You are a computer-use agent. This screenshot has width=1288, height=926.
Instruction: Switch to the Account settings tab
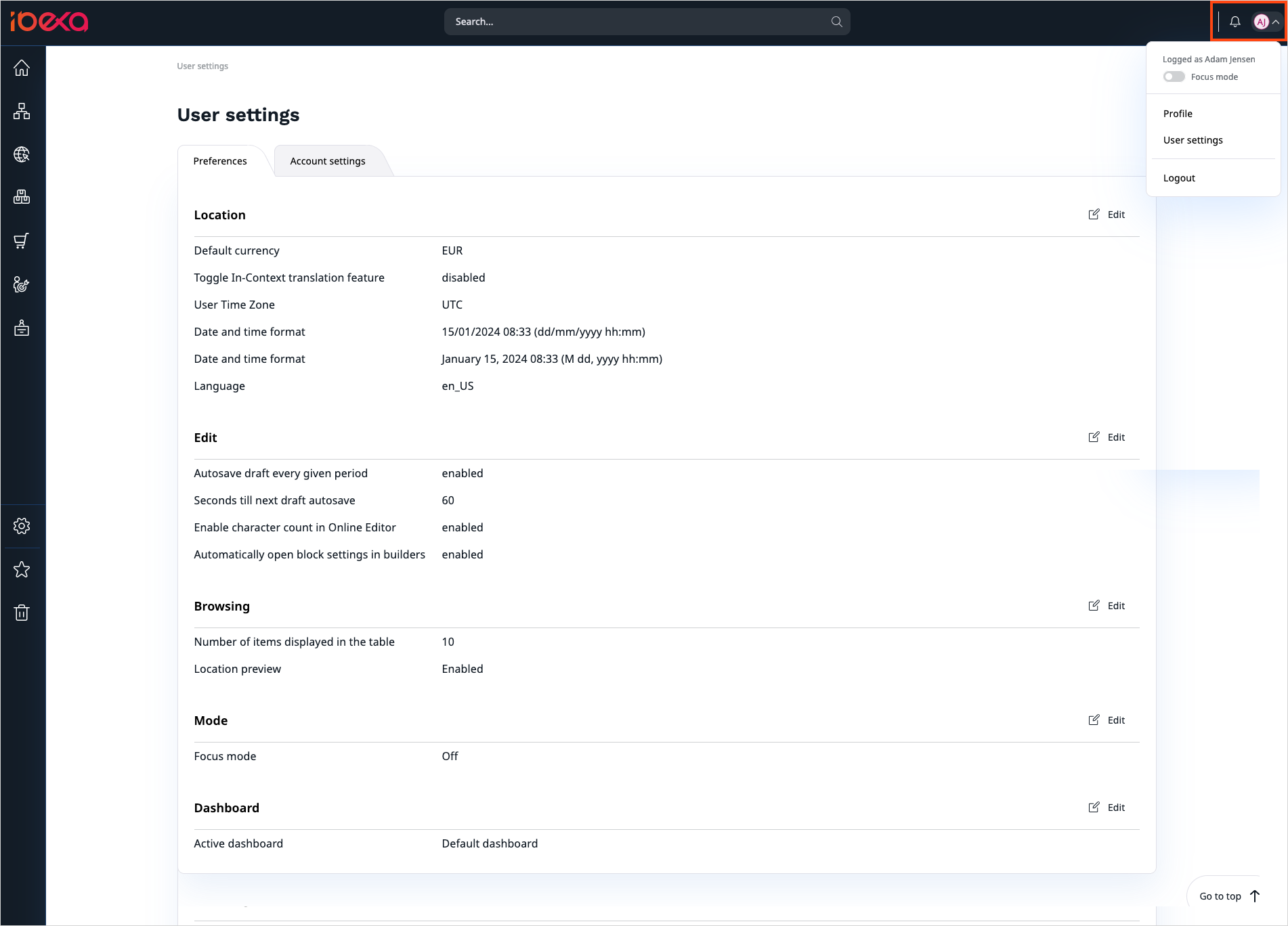point(327,160)
